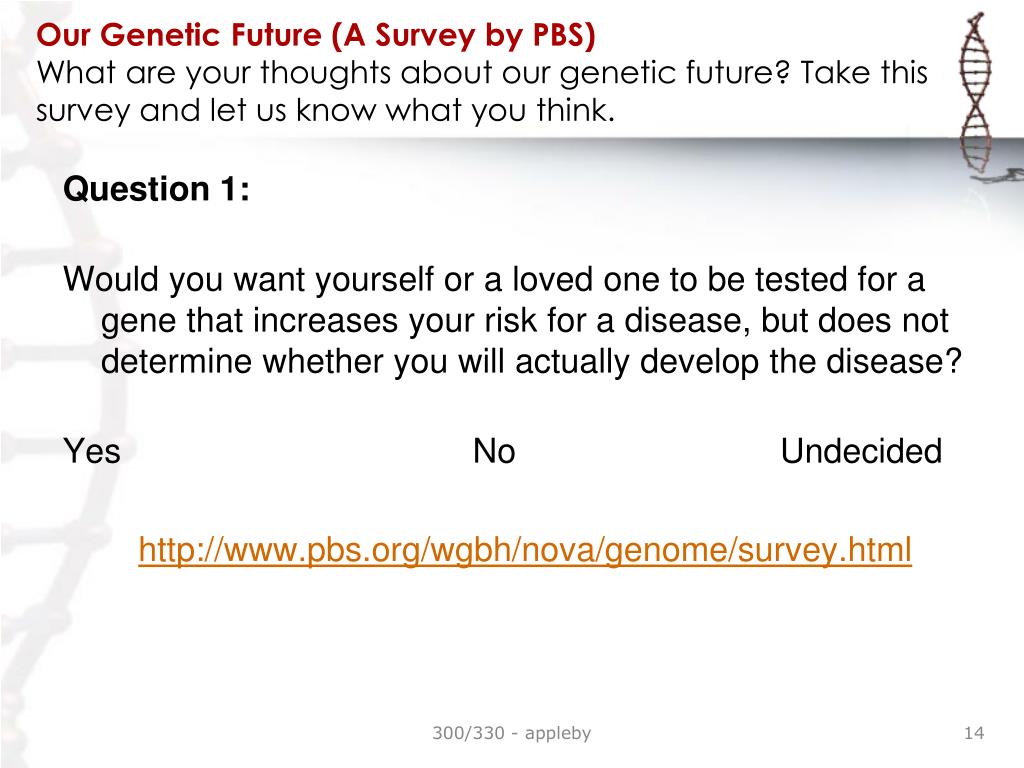The width and height of the screenshot is (1024, 768).
Task: Click the DNA helix icon top right
Action: pyautogui.click(x=976, y=95)
